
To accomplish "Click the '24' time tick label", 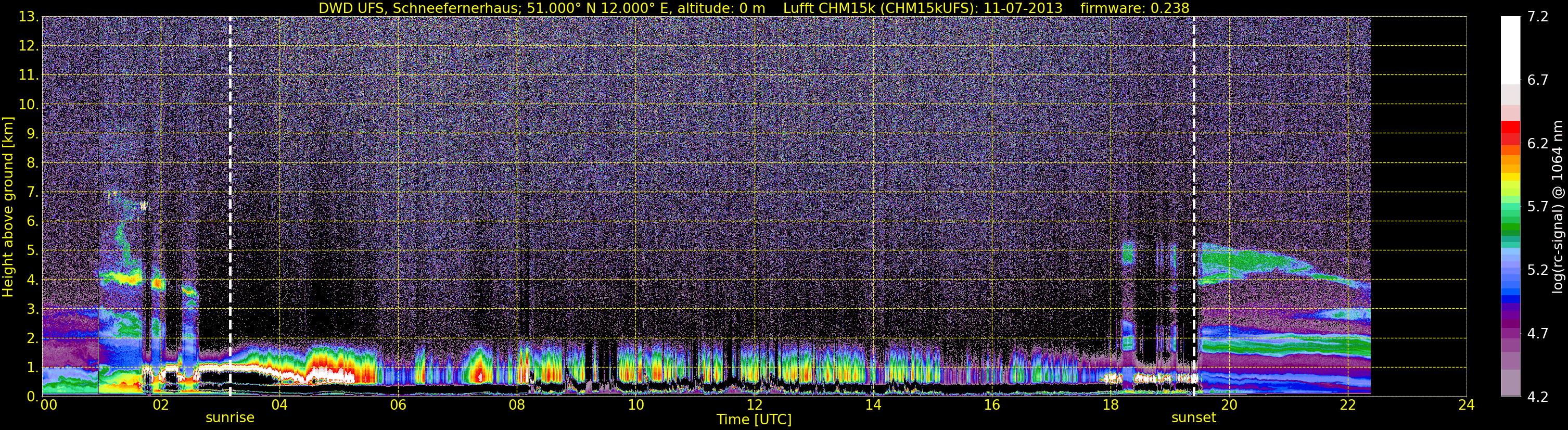I will [x=1467, y=405].
